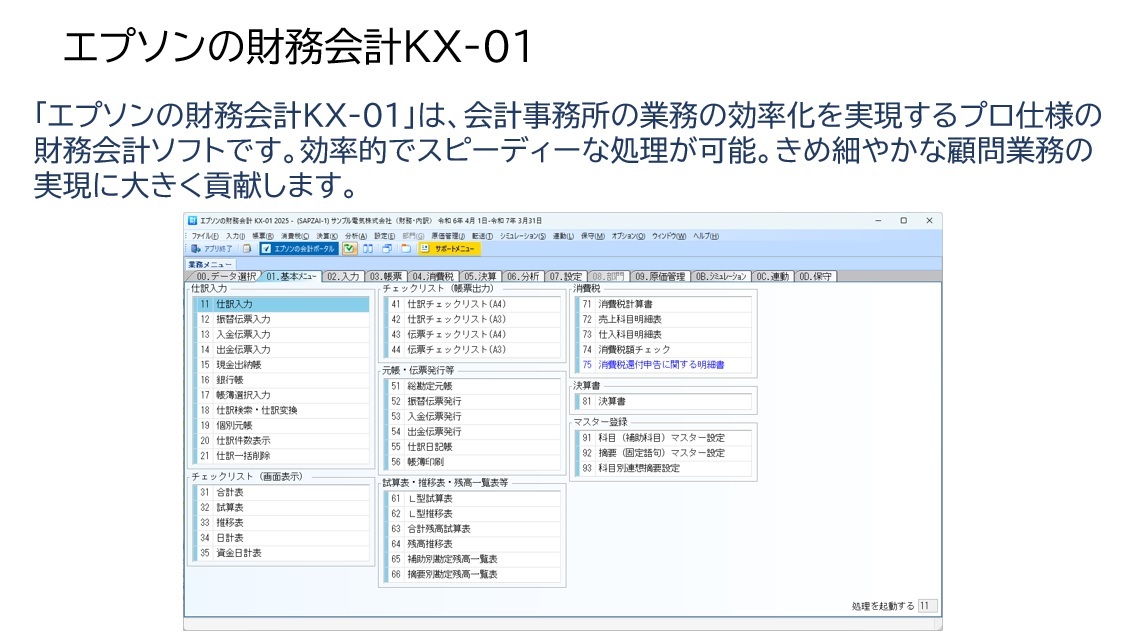1135x640 pixels.
Task: Select 91 科目(補助科目)マスター設定
Action: (664, 438)
